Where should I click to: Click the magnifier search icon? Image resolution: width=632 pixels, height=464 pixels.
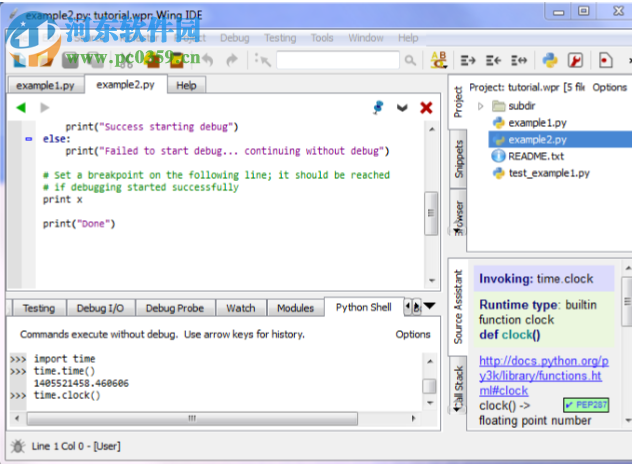click(410, 60)
